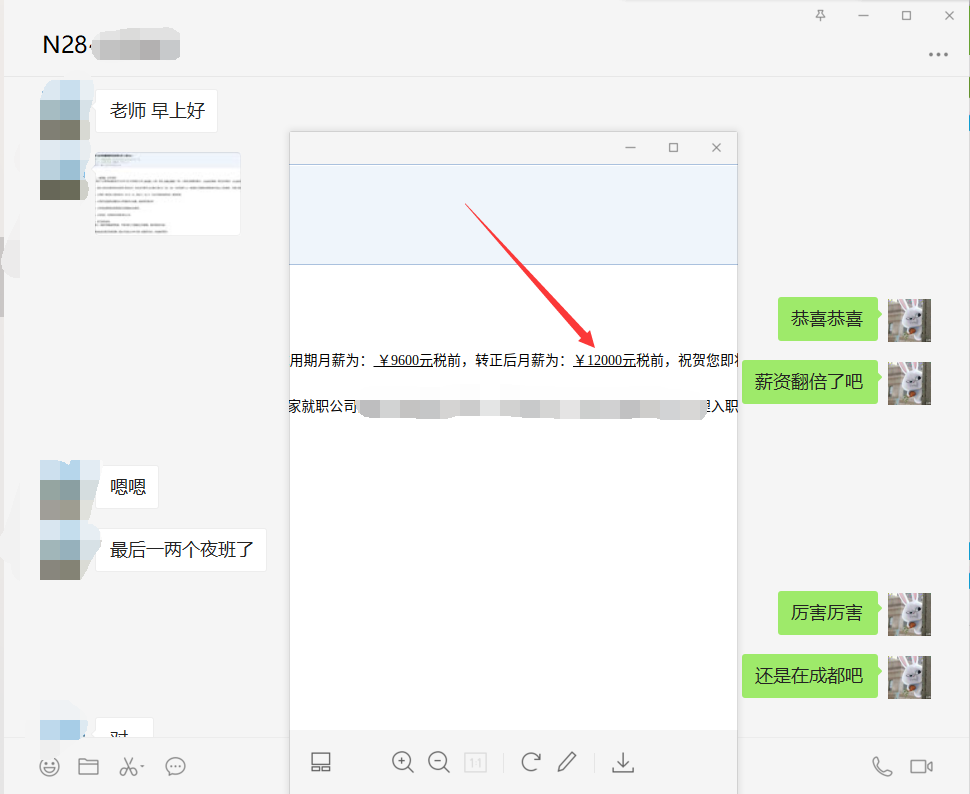Image resolution: width=970 pixels, height=794 pixels.
Task: Open the document image thumbnail in chat
Action: [x=165, y=193]
